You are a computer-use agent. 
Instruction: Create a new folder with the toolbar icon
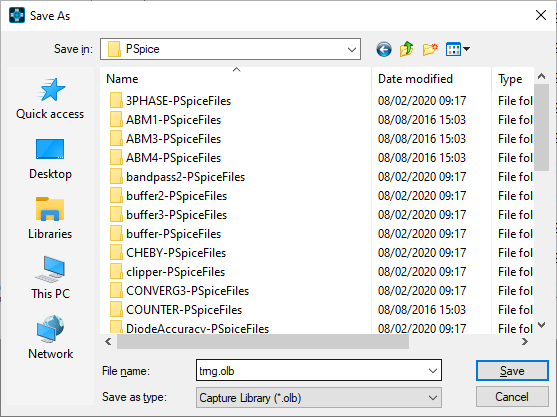tap(430, 49)
